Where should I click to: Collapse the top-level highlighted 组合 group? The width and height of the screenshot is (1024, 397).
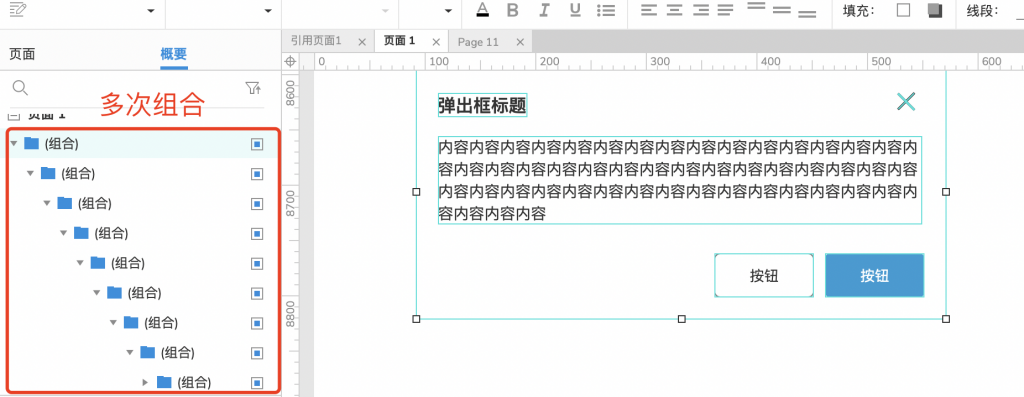click(14, 143)
